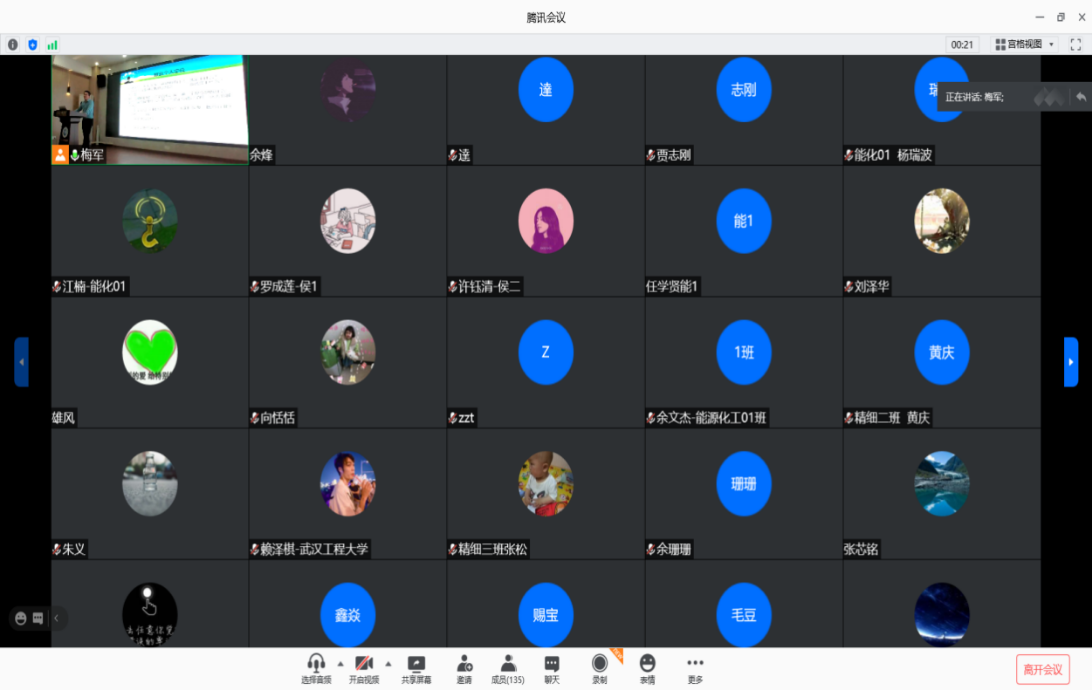This screenshot has height=690, width=1092.
Task: Click the meeting info icon at top left
Action: (x=13, y=44)
